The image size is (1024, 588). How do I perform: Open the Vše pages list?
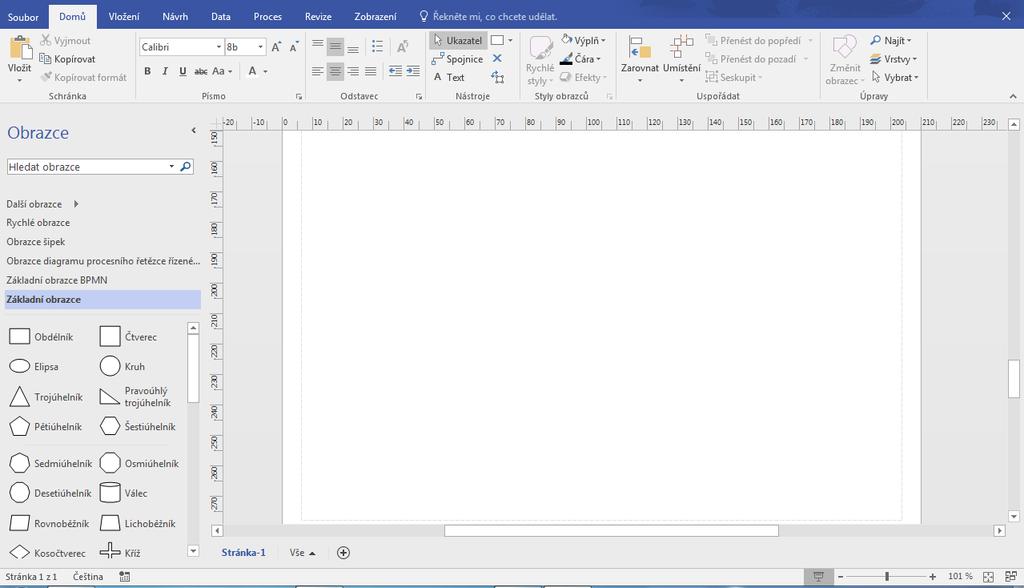302,553
